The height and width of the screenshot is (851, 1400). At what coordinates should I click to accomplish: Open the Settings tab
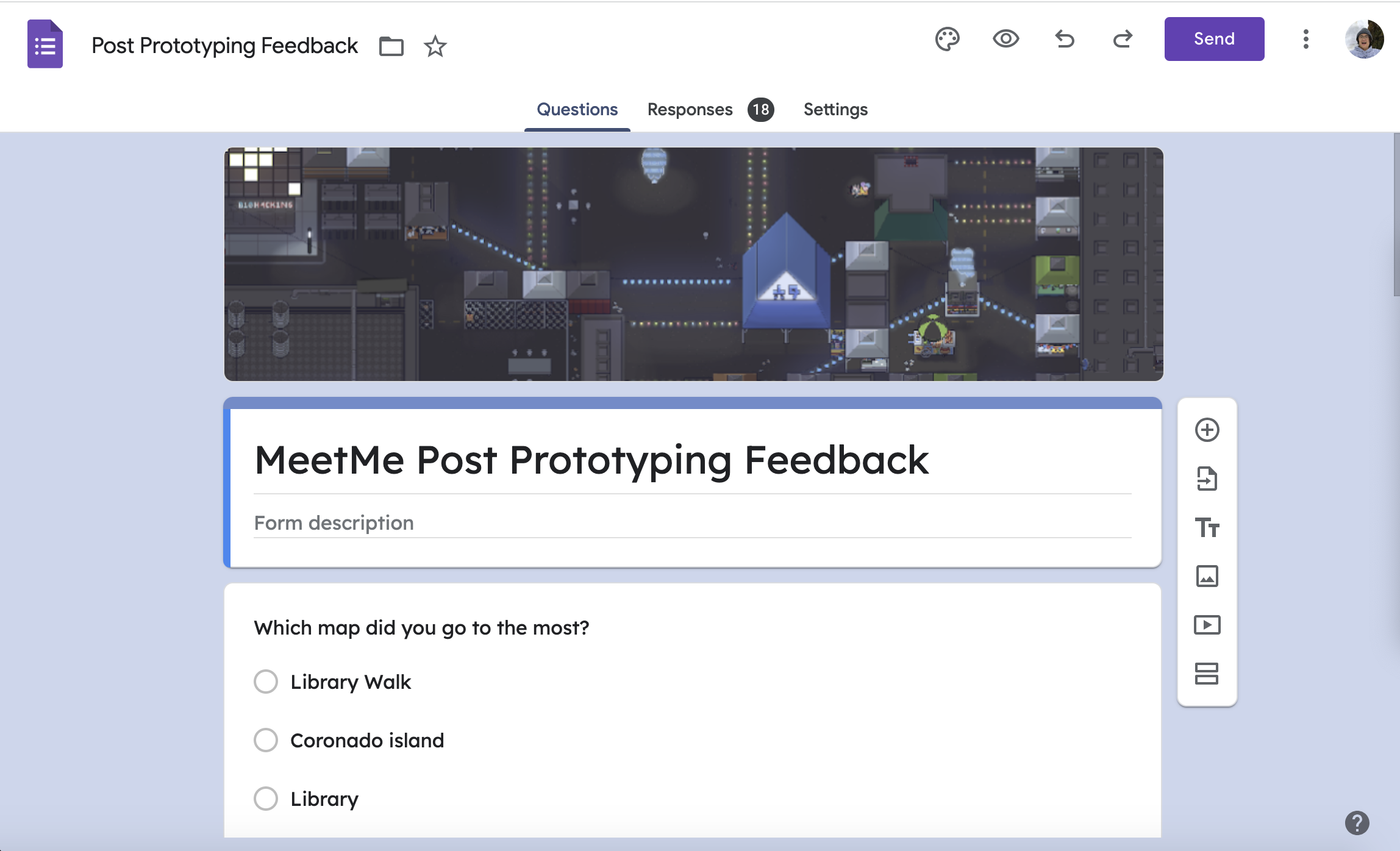pos(835,110)
